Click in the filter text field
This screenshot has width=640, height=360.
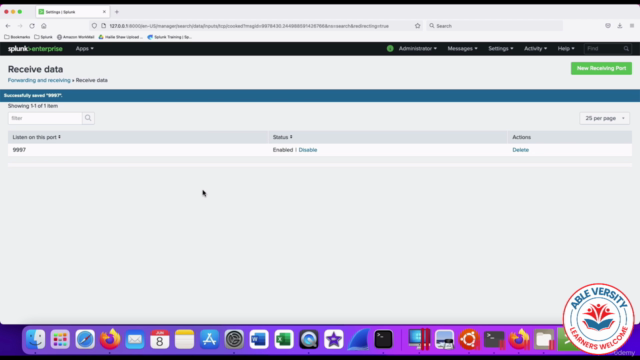tap(45, 118)
